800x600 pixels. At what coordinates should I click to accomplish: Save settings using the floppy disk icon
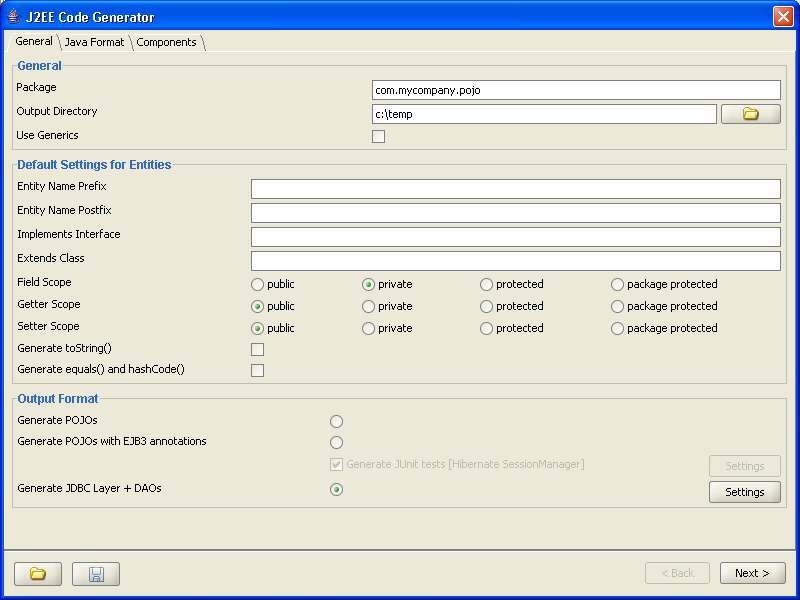[x=96, y=574]
